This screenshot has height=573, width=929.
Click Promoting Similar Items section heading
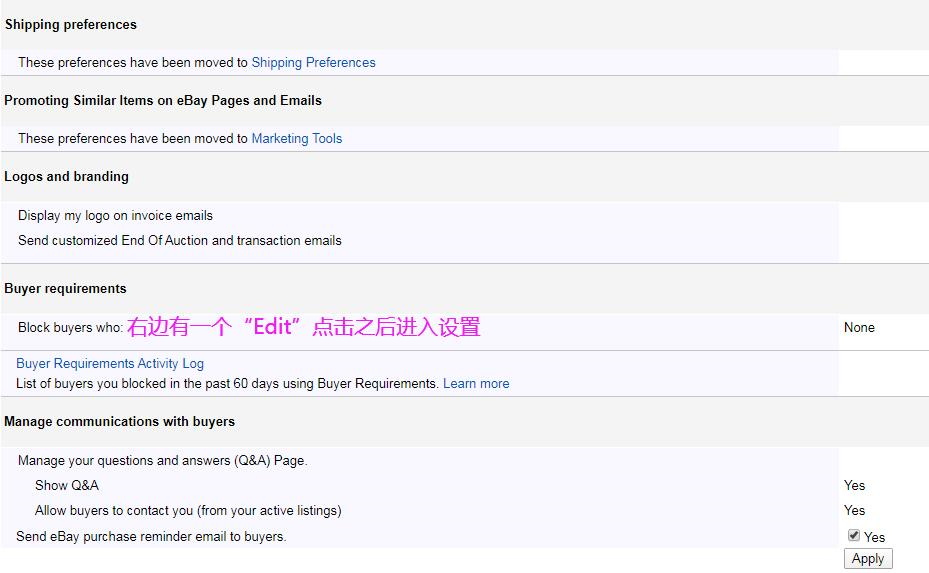point(163,100)
